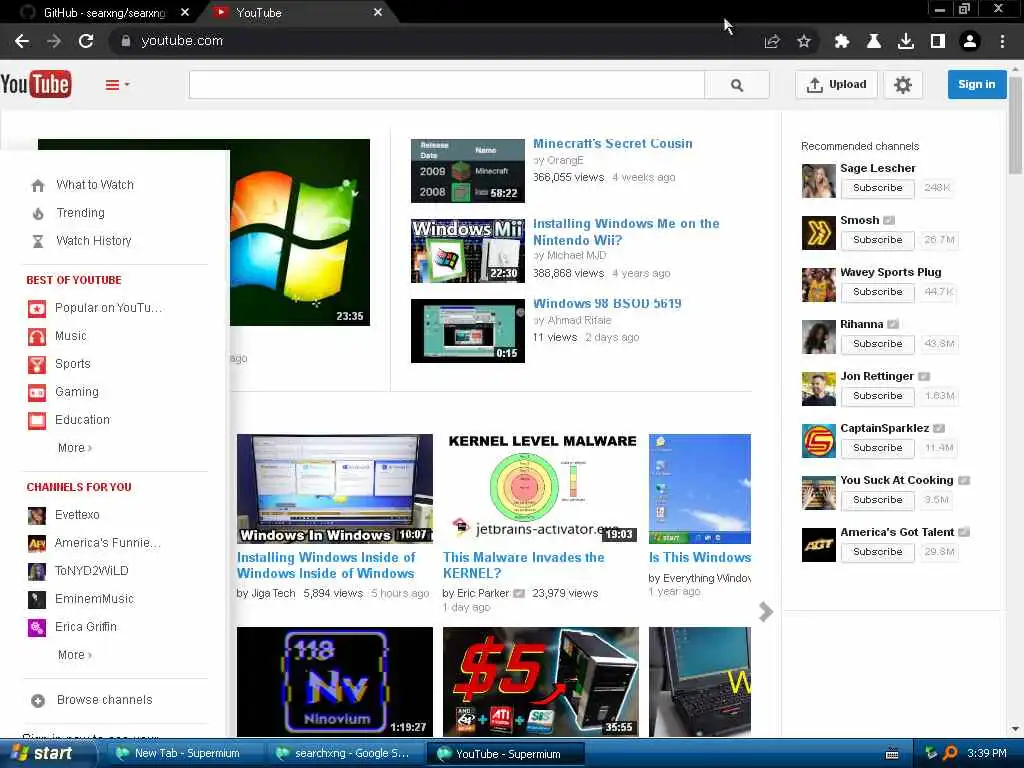The height and width of the screenshot is (768, 1024).
Task: Click the browser forward arrow
Action: pos(54,41)
